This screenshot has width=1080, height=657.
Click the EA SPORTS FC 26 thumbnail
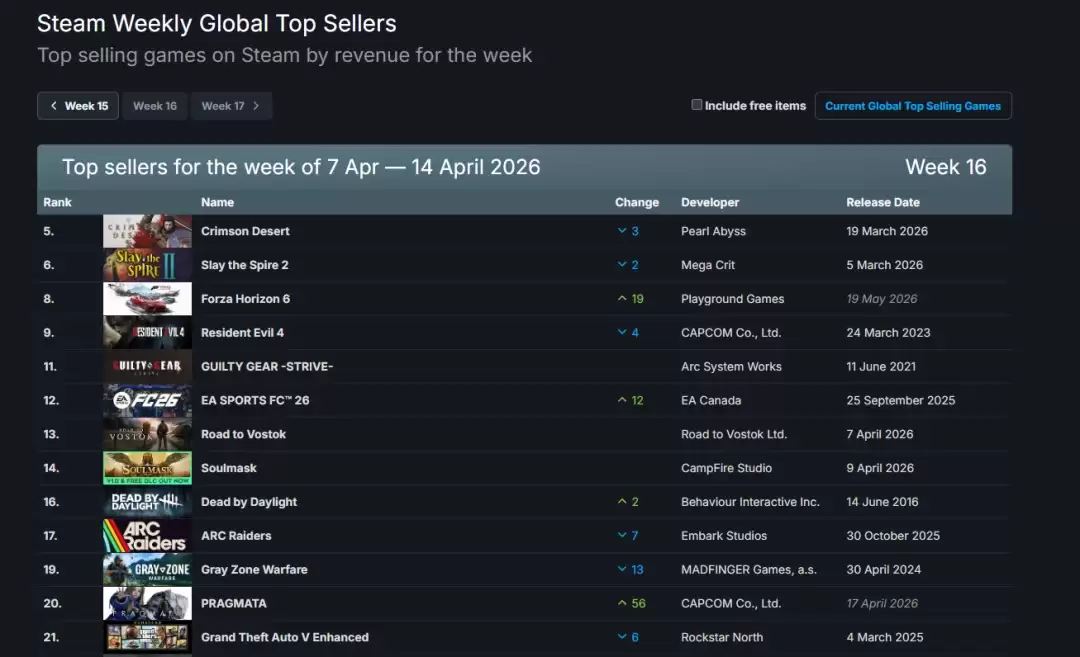147,400
